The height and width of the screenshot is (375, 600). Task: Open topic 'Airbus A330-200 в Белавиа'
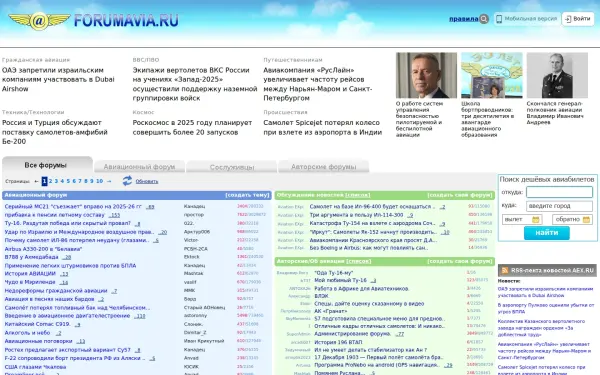43,249
